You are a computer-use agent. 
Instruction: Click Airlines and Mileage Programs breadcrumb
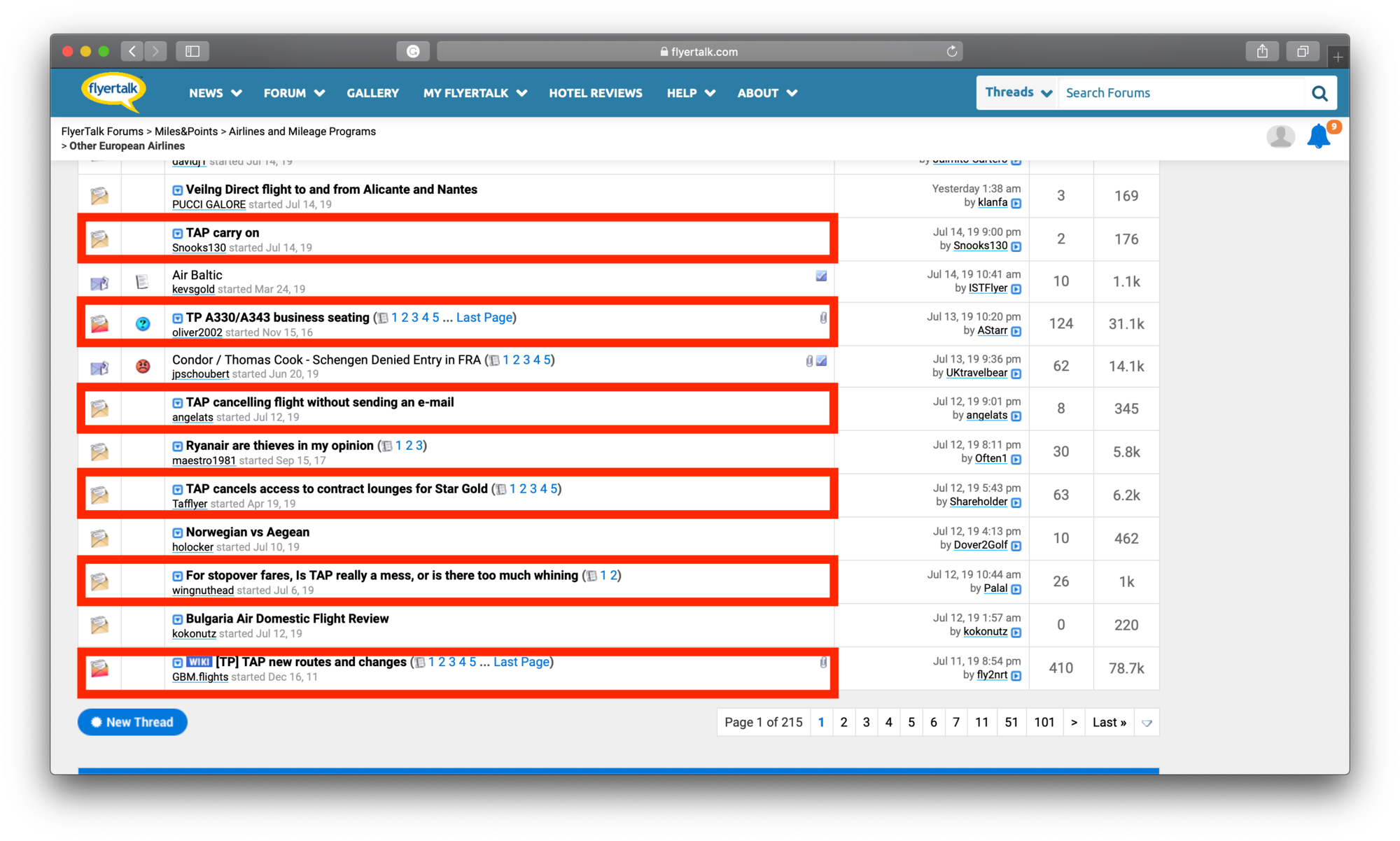pos(302,132)
